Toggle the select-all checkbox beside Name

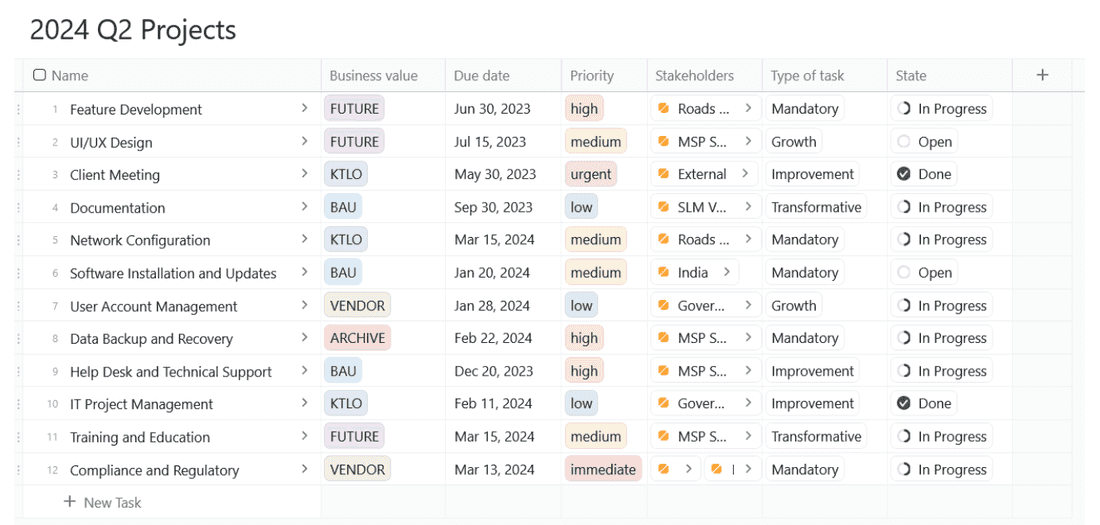pyautogui.click(x=39, y=75)
